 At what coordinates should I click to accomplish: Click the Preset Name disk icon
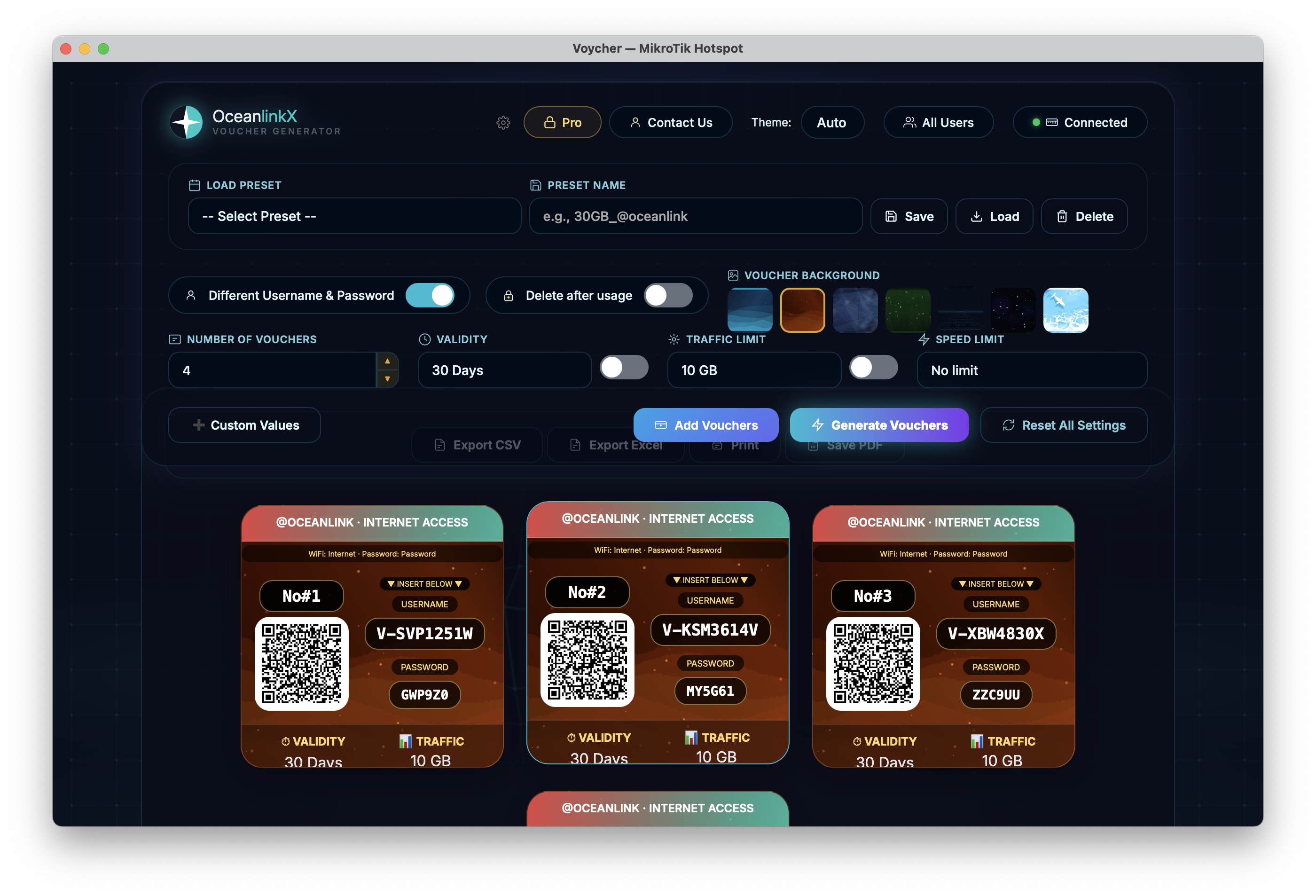pos(535,185)
